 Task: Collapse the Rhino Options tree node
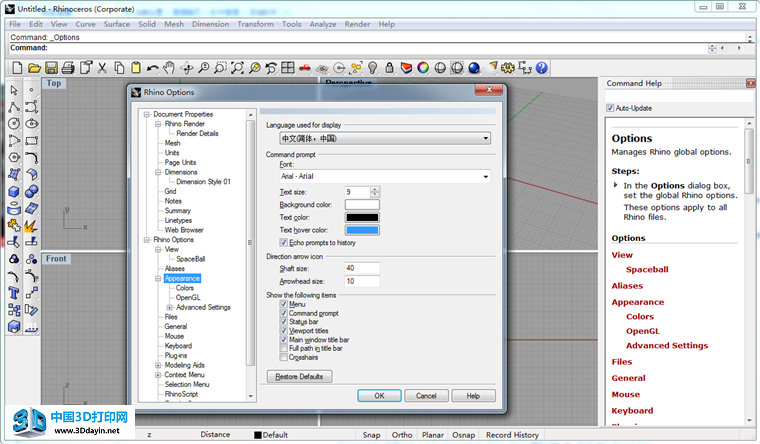coord(147,240)
